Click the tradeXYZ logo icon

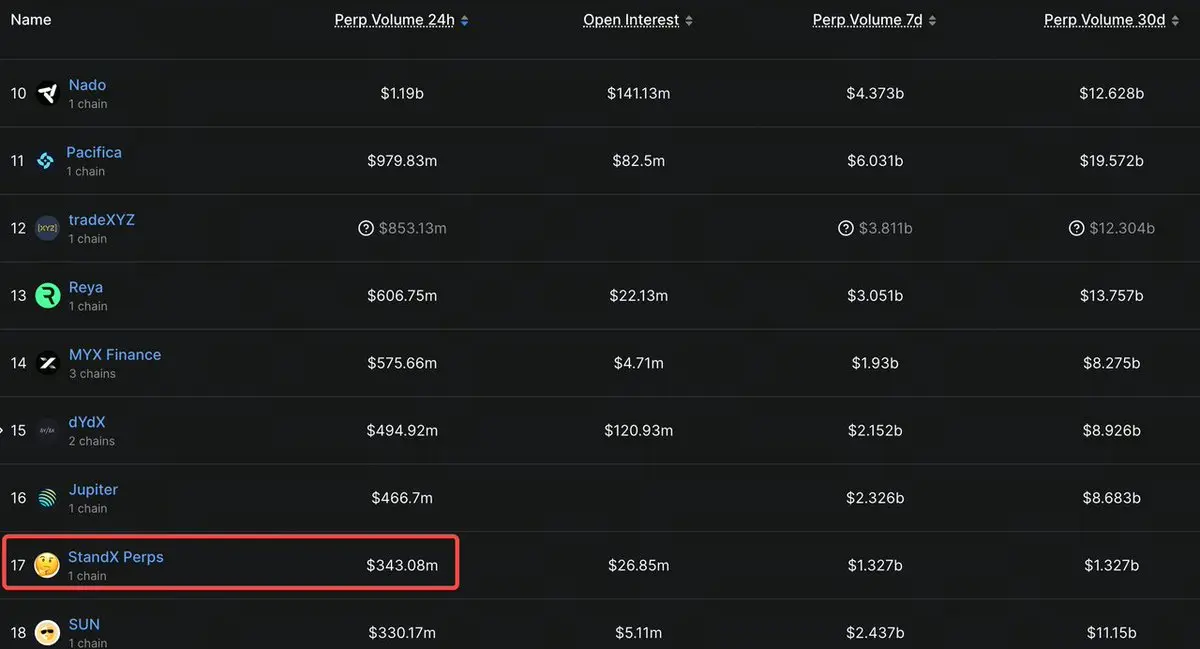(x=47, y=229)
